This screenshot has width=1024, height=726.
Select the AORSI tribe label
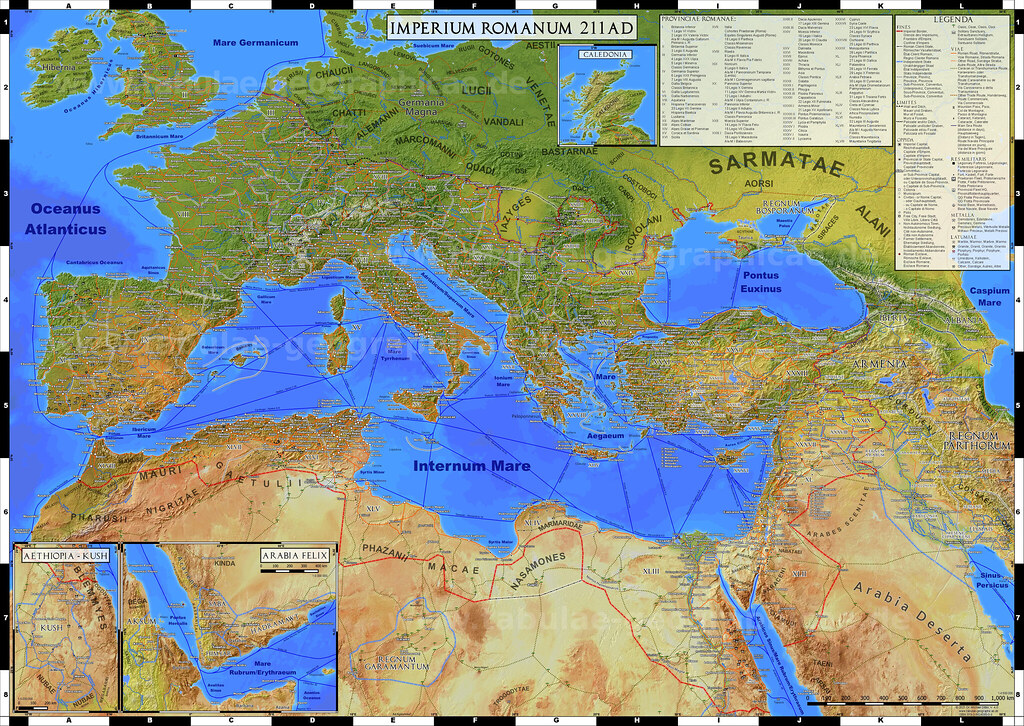[759, 183]
